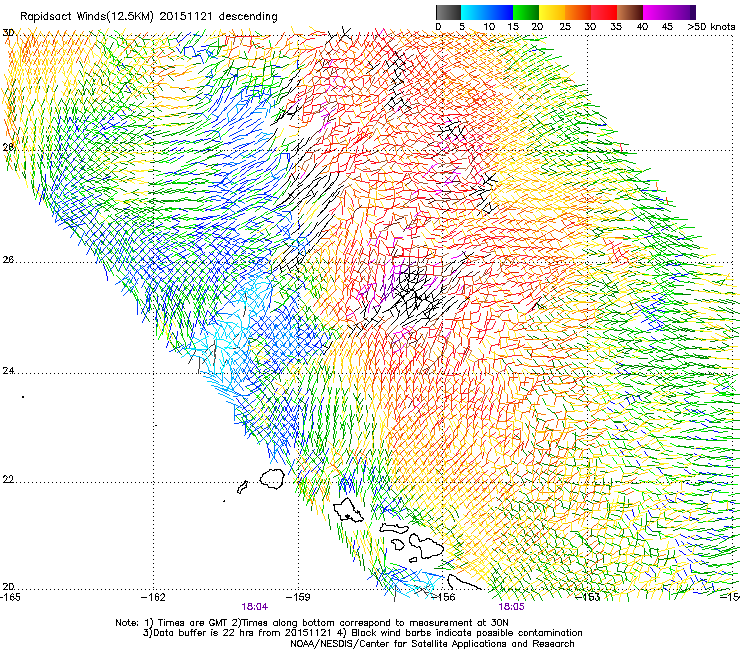Click the Molokai island outline

[x=394, y=528]
